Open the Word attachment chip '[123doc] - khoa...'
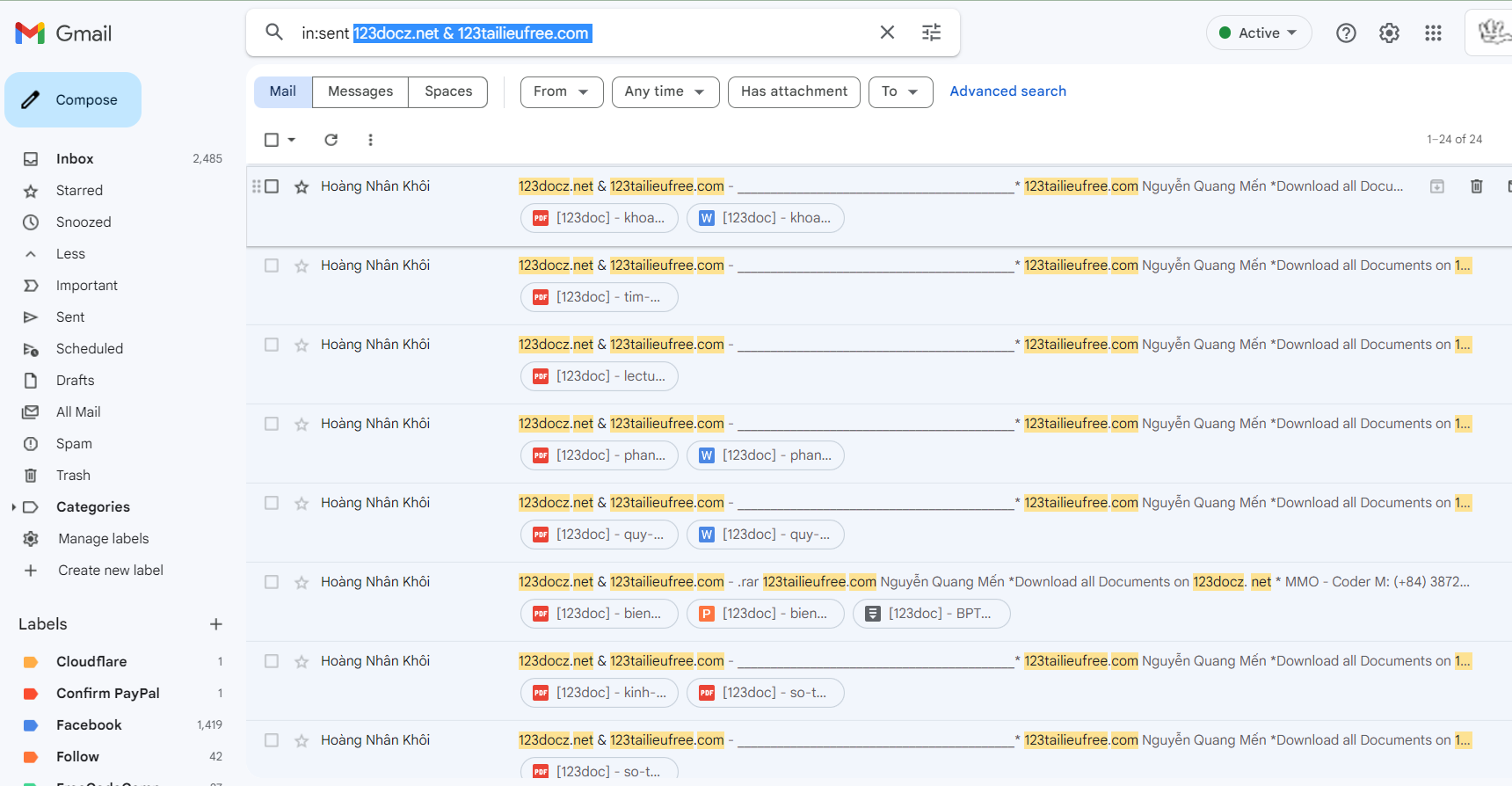1512x786 pixels. point(766,218)
